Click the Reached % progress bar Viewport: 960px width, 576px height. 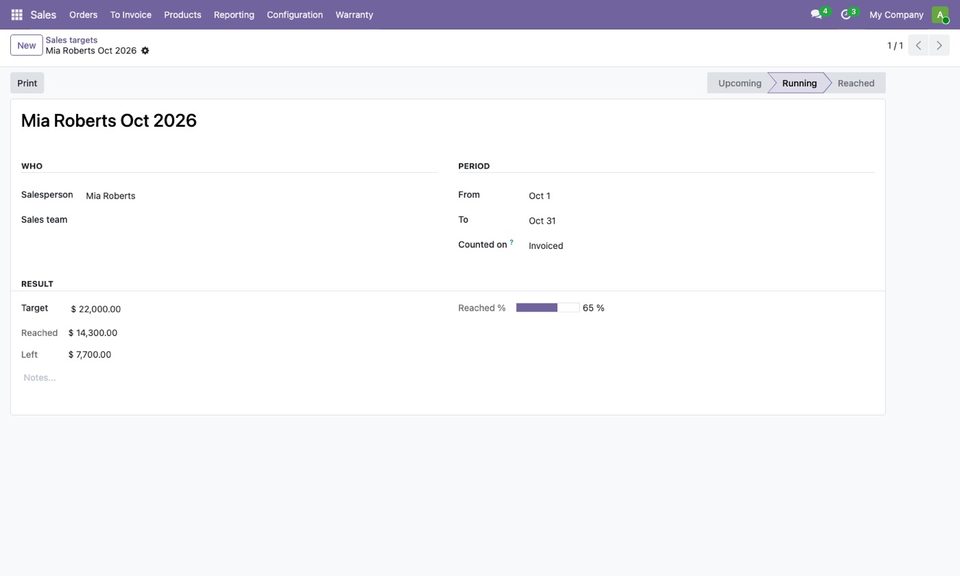(547, 308)
